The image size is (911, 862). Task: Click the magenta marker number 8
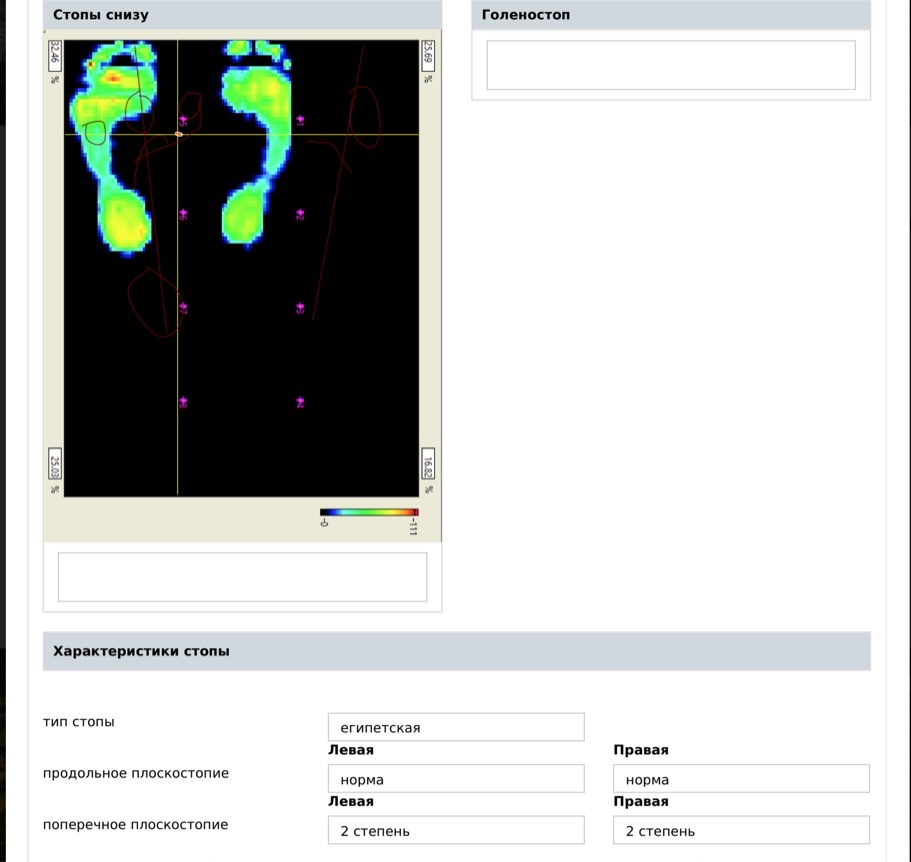coord(183,402)
